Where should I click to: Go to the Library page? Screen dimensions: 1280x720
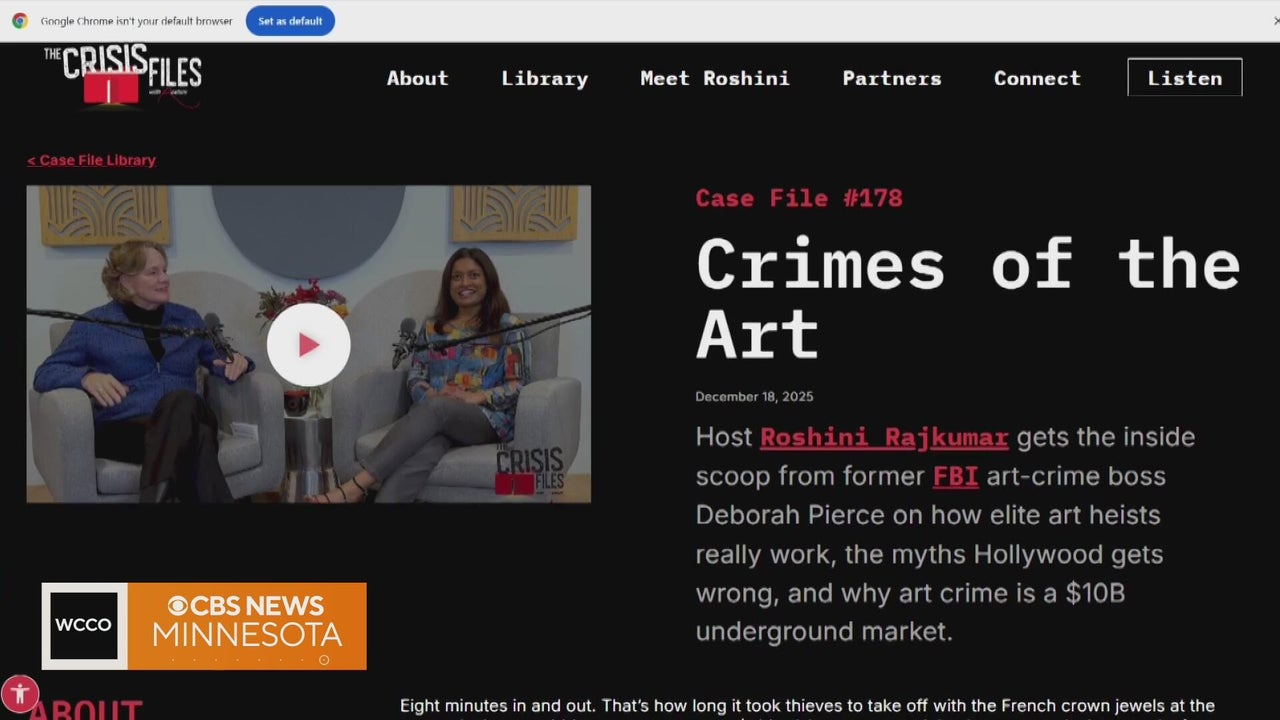click(544, 78)
